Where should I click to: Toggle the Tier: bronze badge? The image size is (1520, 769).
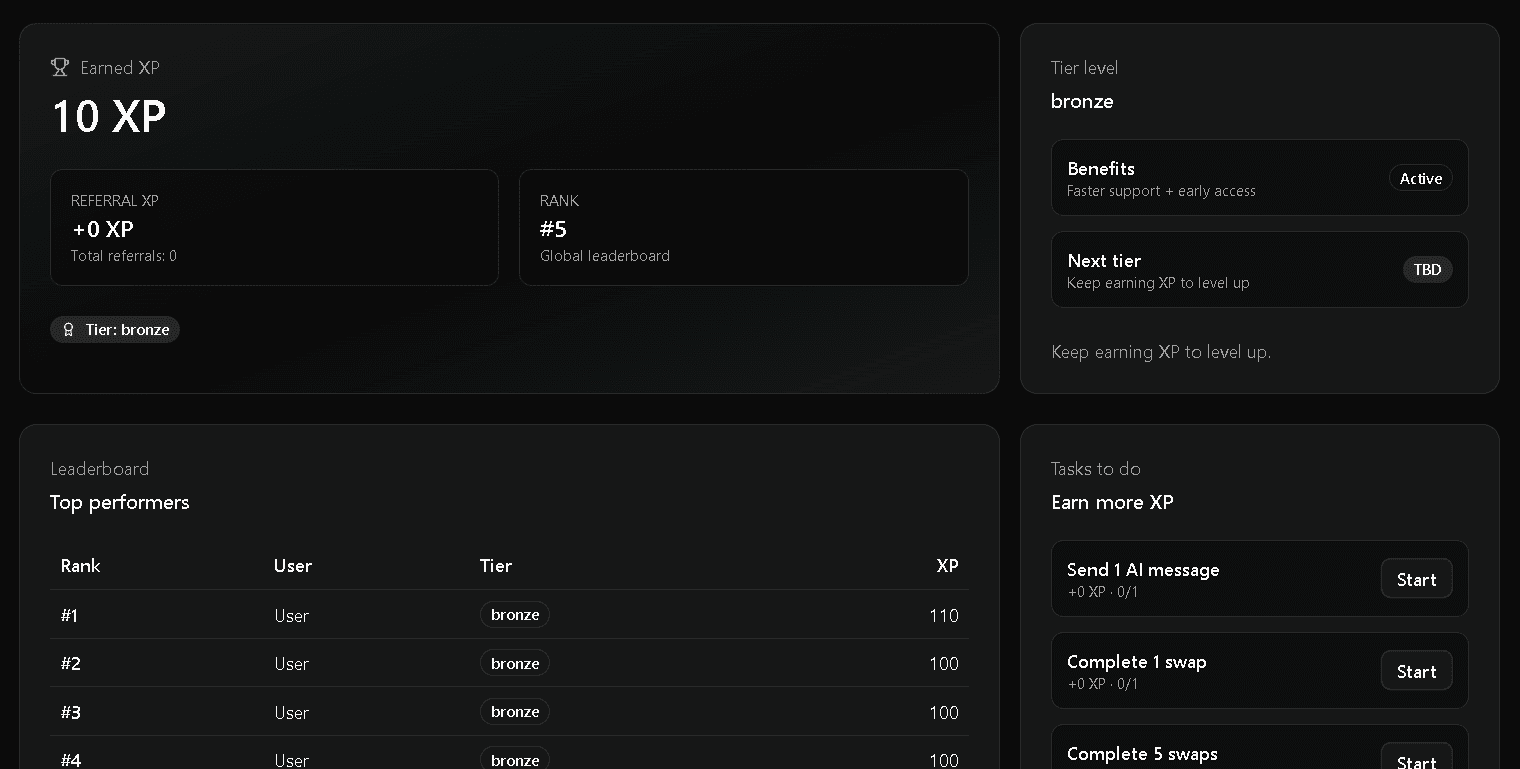click(x=115, y=329)
